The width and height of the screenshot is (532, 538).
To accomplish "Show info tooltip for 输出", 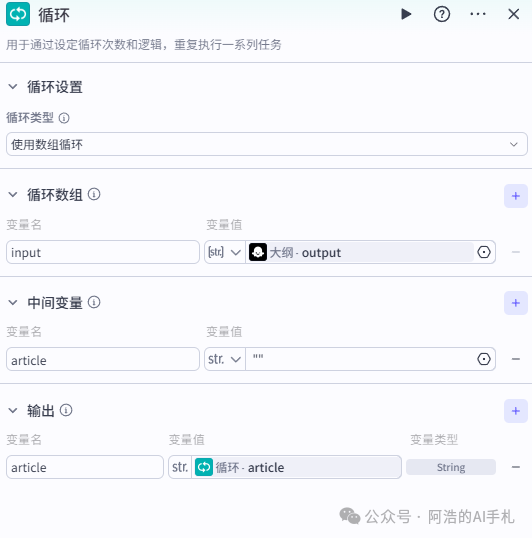I will tap(66, 410).
